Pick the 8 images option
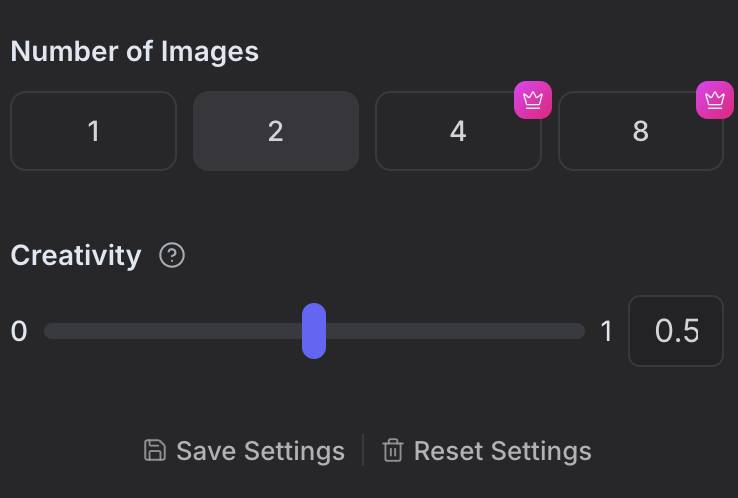The height and width of the screenshot is (498, 738). (x=640, y=131)
